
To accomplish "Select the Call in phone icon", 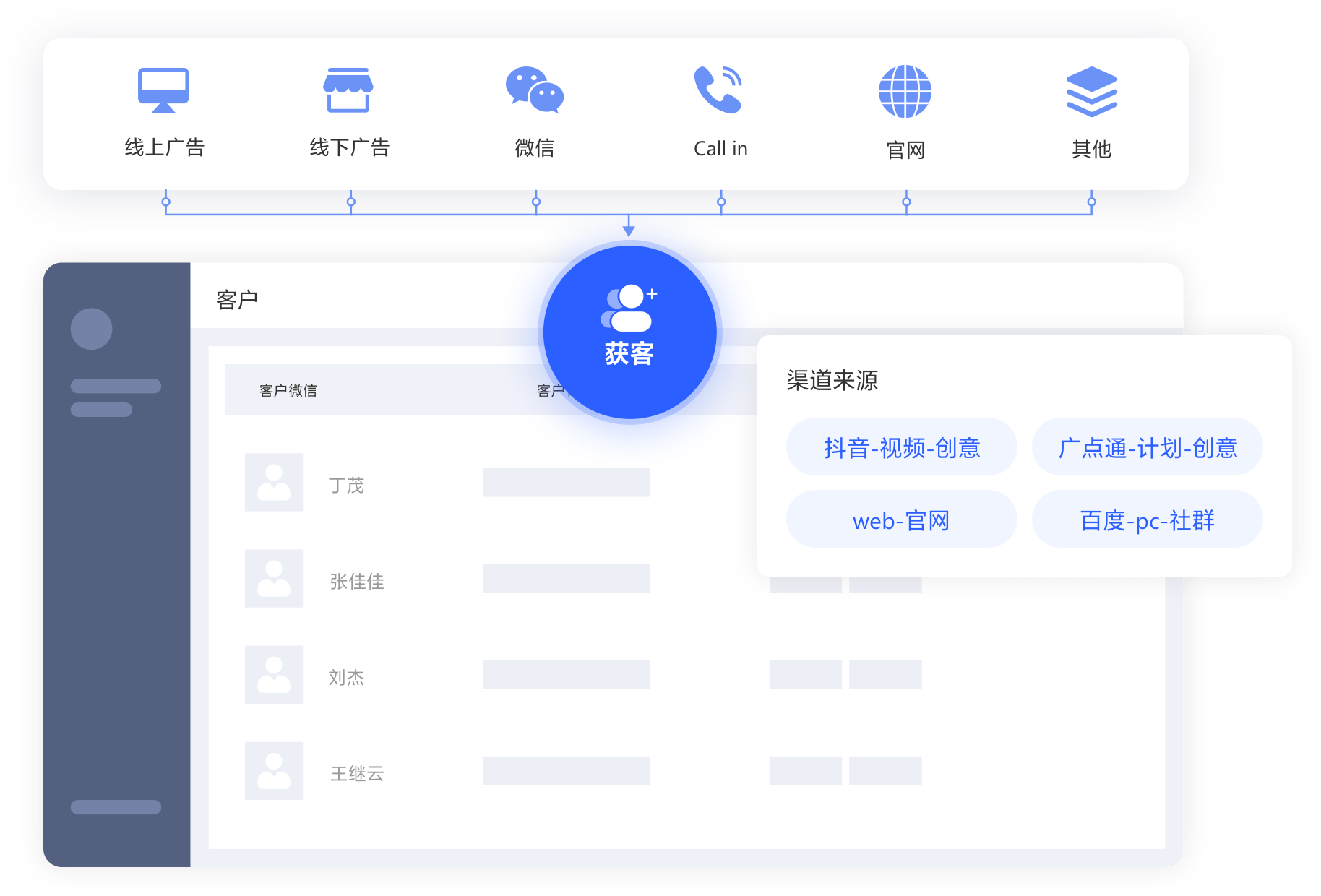I will pyautogui.click(x=719, y=90).
